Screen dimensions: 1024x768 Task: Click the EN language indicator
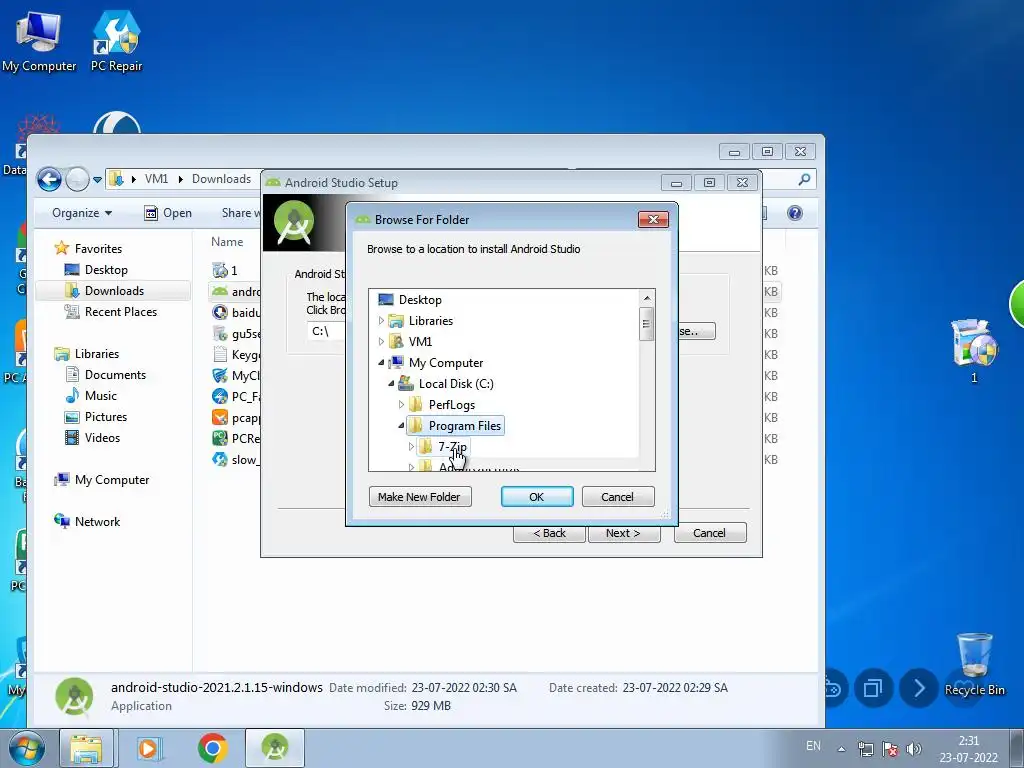pyautogui.click(x=813, y=746)
